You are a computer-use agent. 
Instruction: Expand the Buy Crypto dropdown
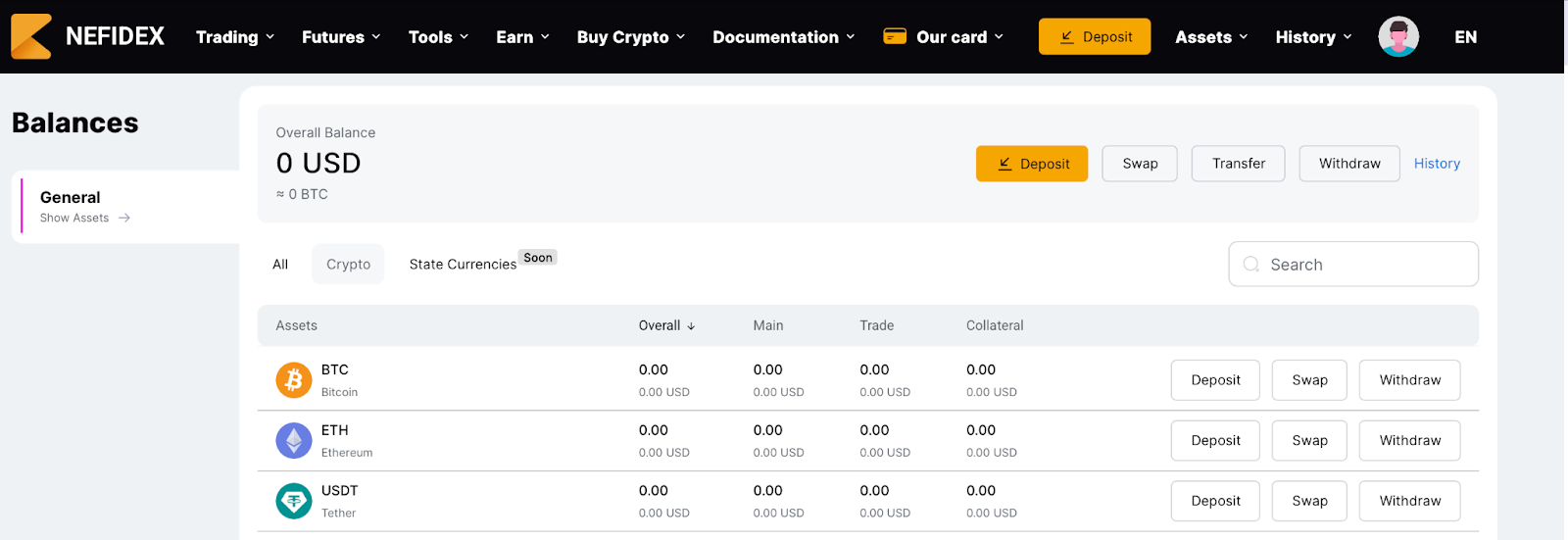[x=631, y=37]
